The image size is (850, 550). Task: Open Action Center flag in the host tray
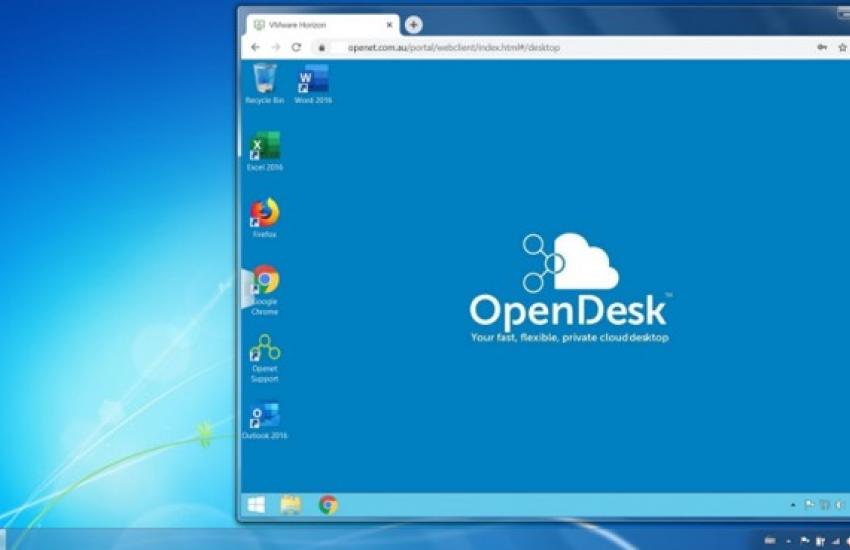tap(805, 541)
